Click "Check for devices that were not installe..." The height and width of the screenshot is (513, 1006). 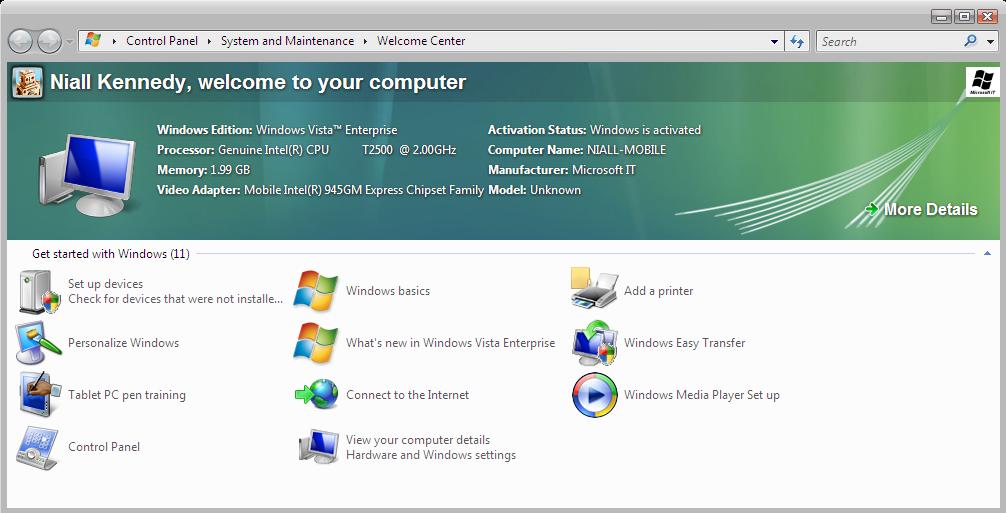click(175, 299)
